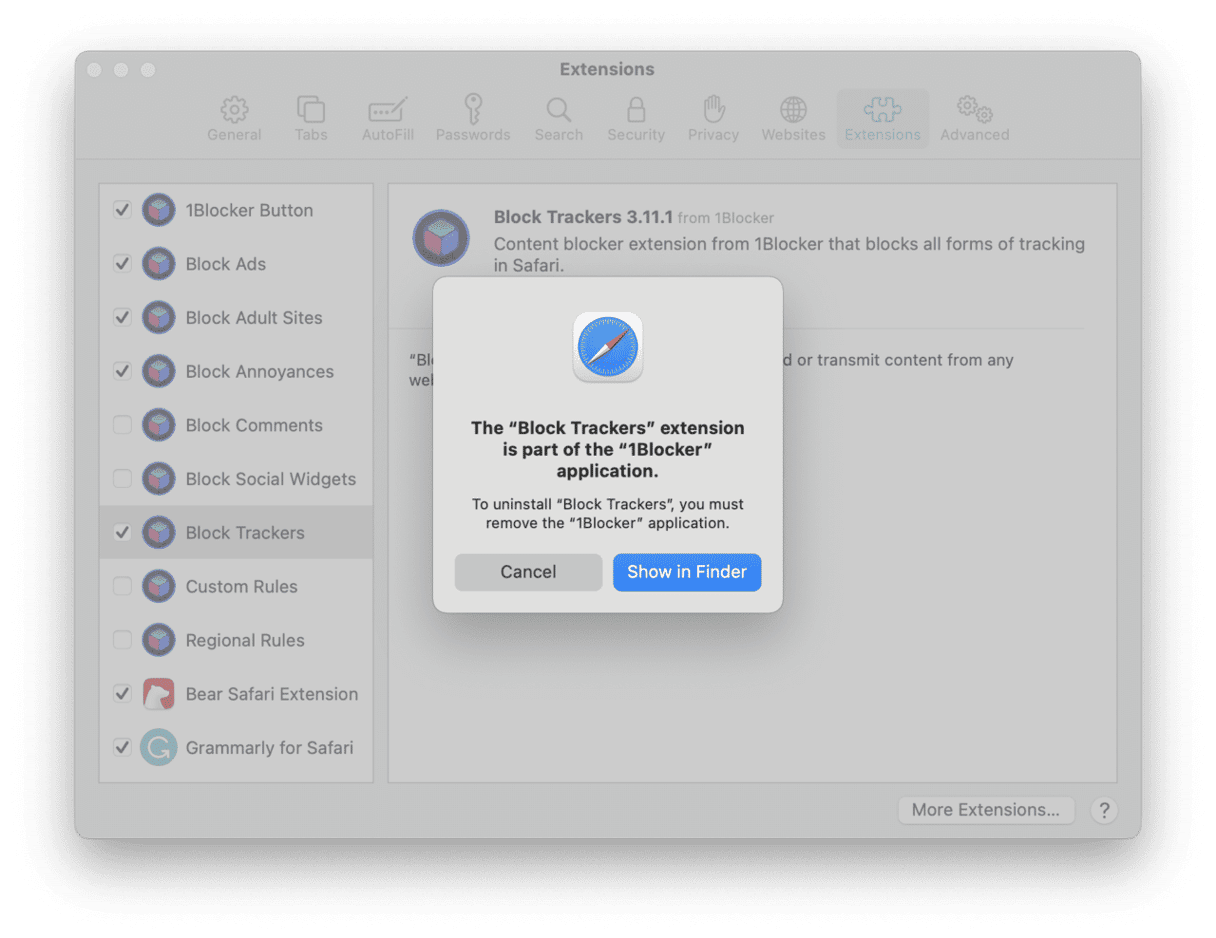Open the Search preferences pane
Viewport: 1216px width, 938px height.
558,110
